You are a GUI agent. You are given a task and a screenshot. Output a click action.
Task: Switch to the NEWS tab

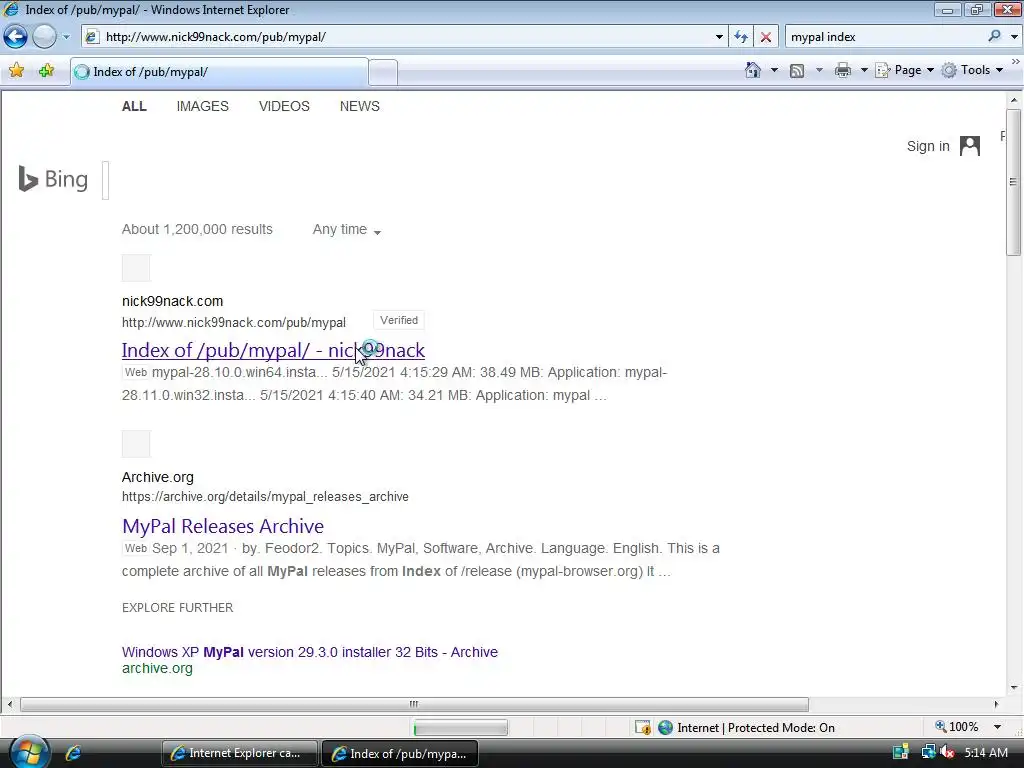click(360, 106)
